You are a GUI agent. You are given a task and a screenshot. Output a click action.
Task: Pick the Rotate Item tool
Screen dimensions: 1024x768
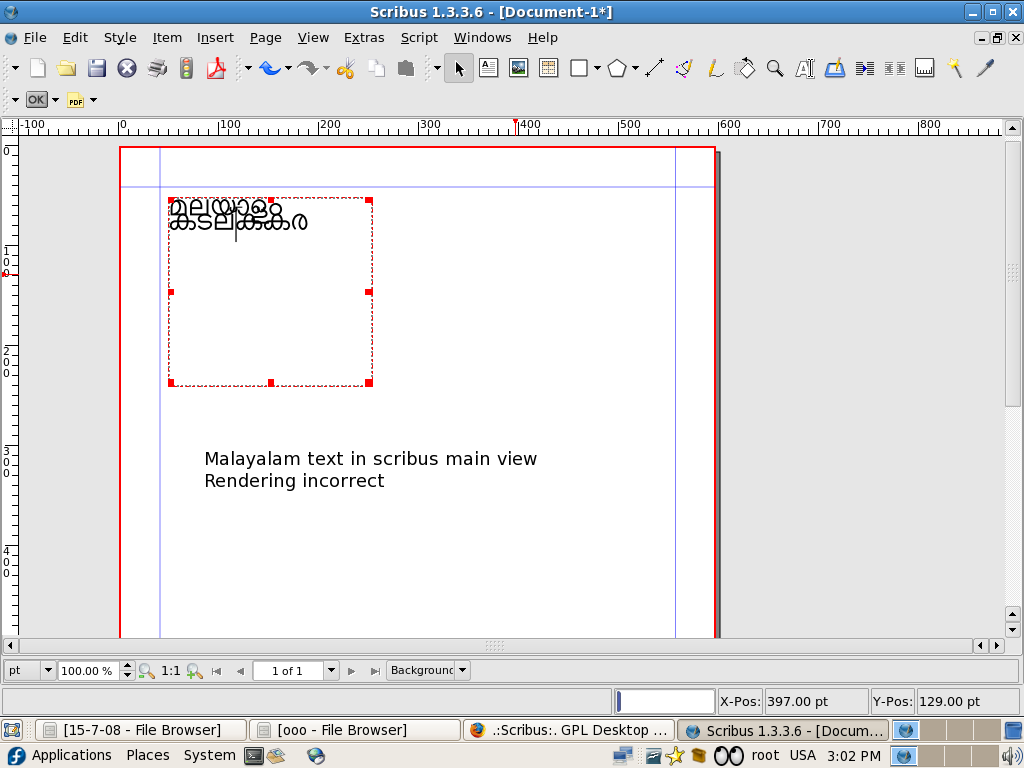coord(745,68)
